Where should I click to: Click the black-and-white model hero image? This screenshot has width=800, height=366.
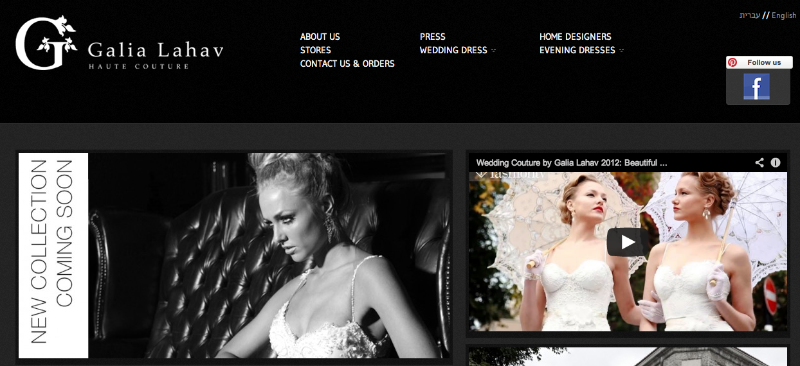(269, 255)
